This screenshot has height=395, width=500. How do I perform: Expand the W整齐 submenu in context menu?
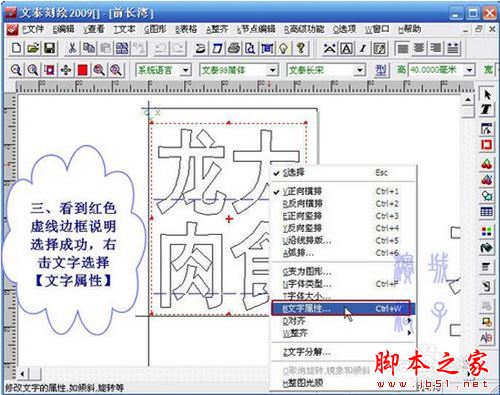coord(343,333)
